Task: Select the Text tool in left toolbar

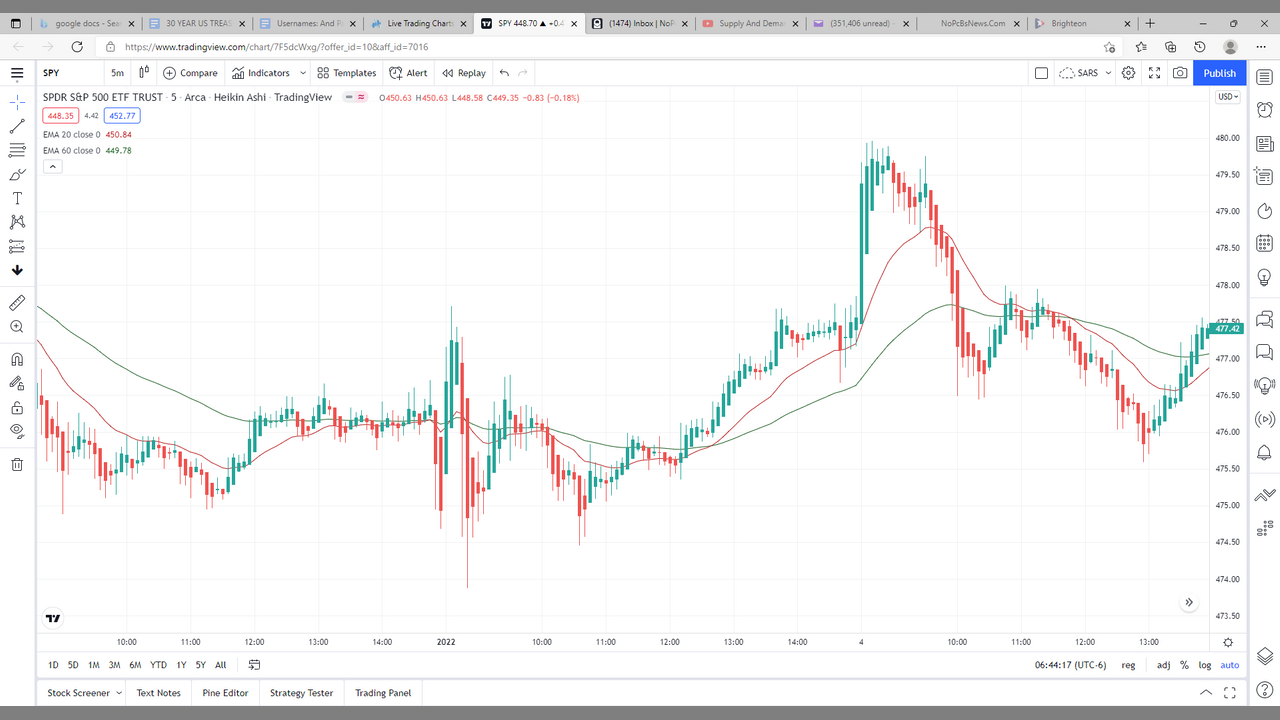Action: point(17,198)
